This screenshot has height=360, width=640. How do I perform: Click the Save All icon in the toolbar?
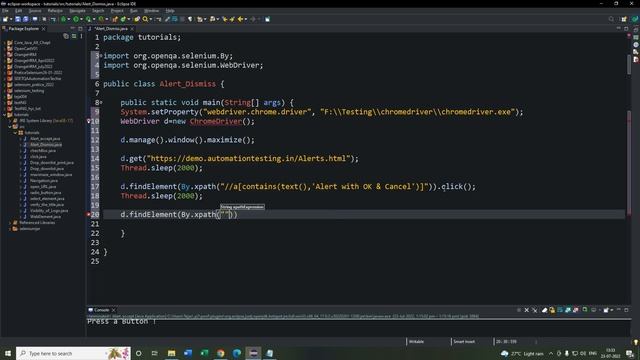pos(26,19)
